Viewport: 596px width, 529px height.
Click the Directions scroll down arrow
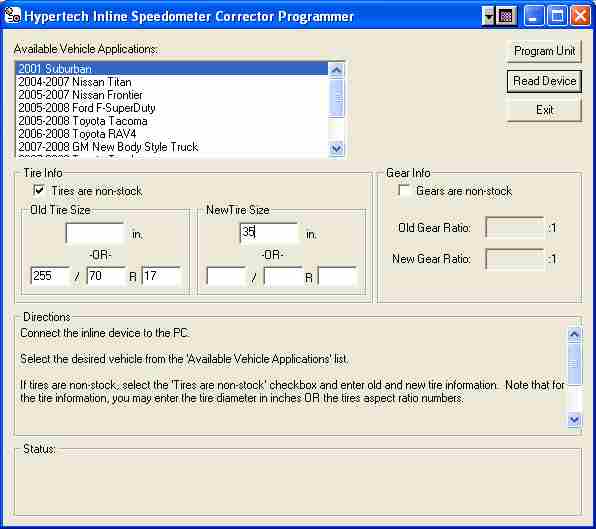(574, 420)
